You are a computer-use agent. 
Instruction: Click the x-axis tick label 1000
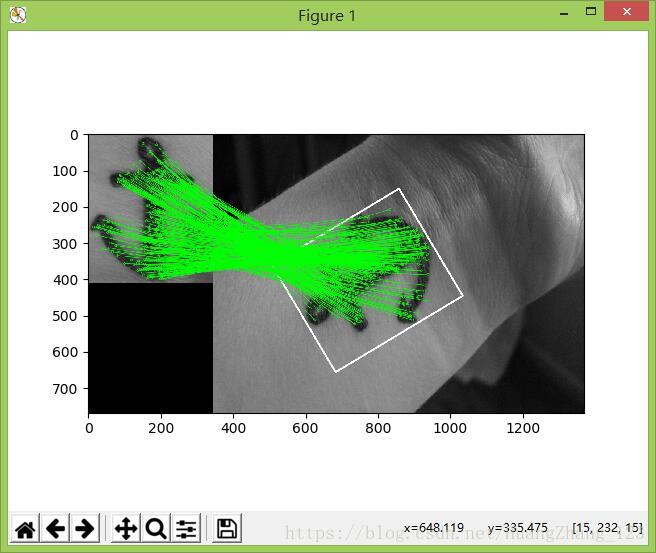coord(450,428)
